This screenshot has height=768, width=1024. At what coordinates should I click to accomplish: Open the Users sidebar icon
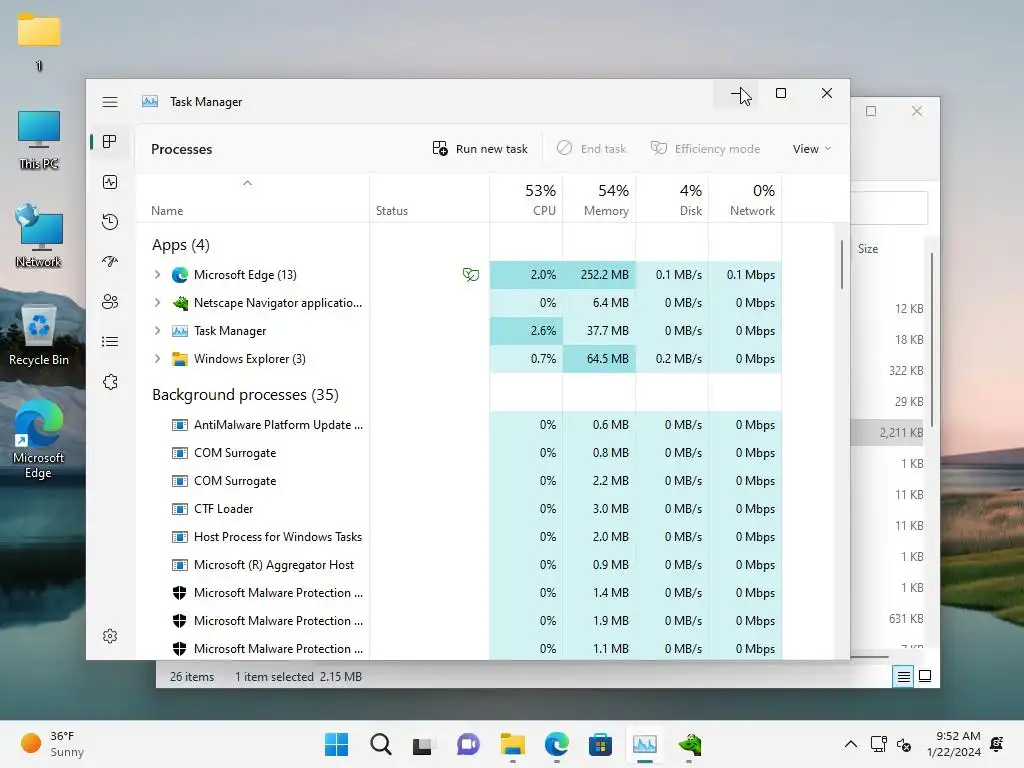pyautogui.click(x=110, y=302)
